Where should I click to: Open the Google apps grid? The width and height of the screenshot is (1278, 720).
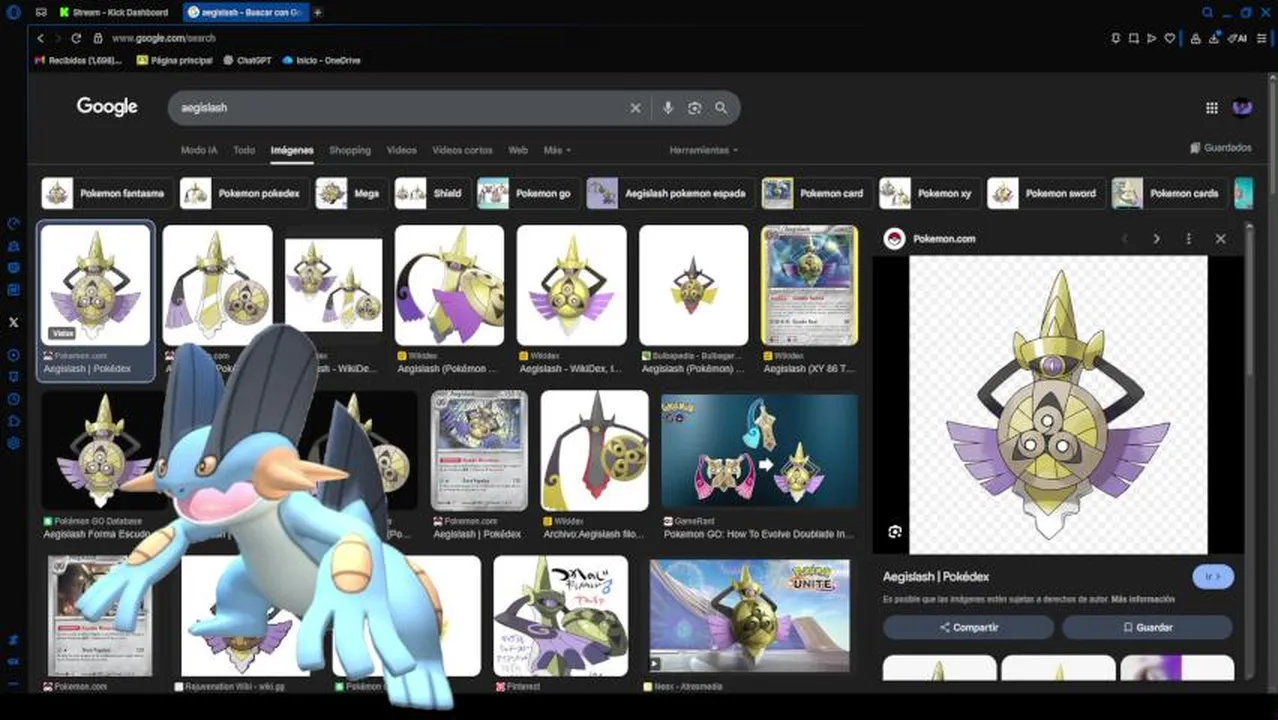[1211, 108]
